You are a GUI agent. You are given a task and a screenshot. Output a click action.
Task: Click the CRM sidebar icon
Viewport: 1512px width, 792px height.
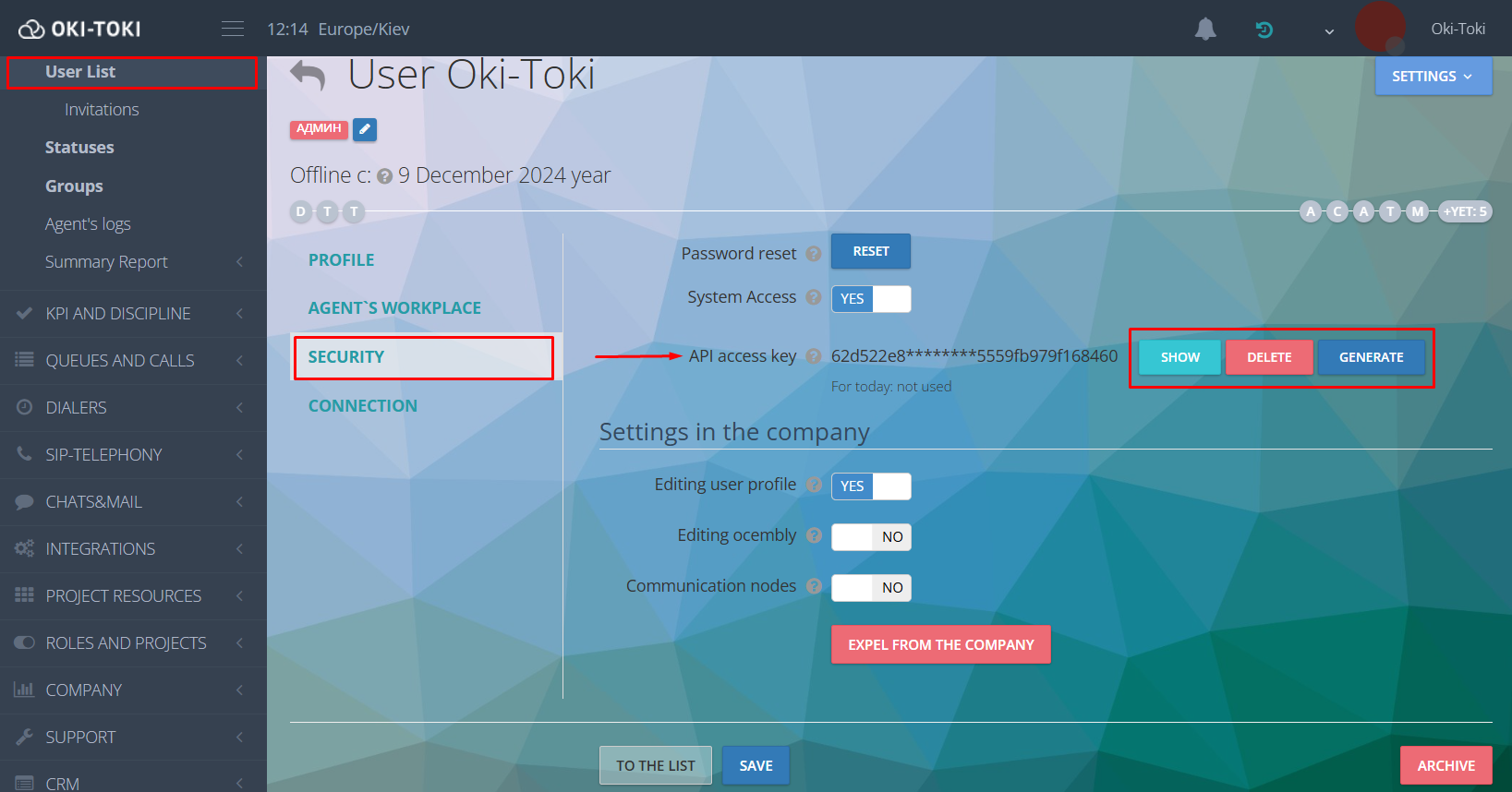pyautogui.click(x=25, y=783)
